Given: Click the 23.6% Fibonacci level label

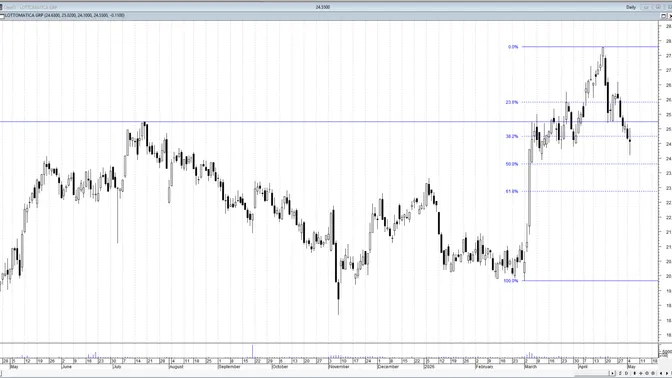Looking at the screenshot, I should click(x=512, y=102).
